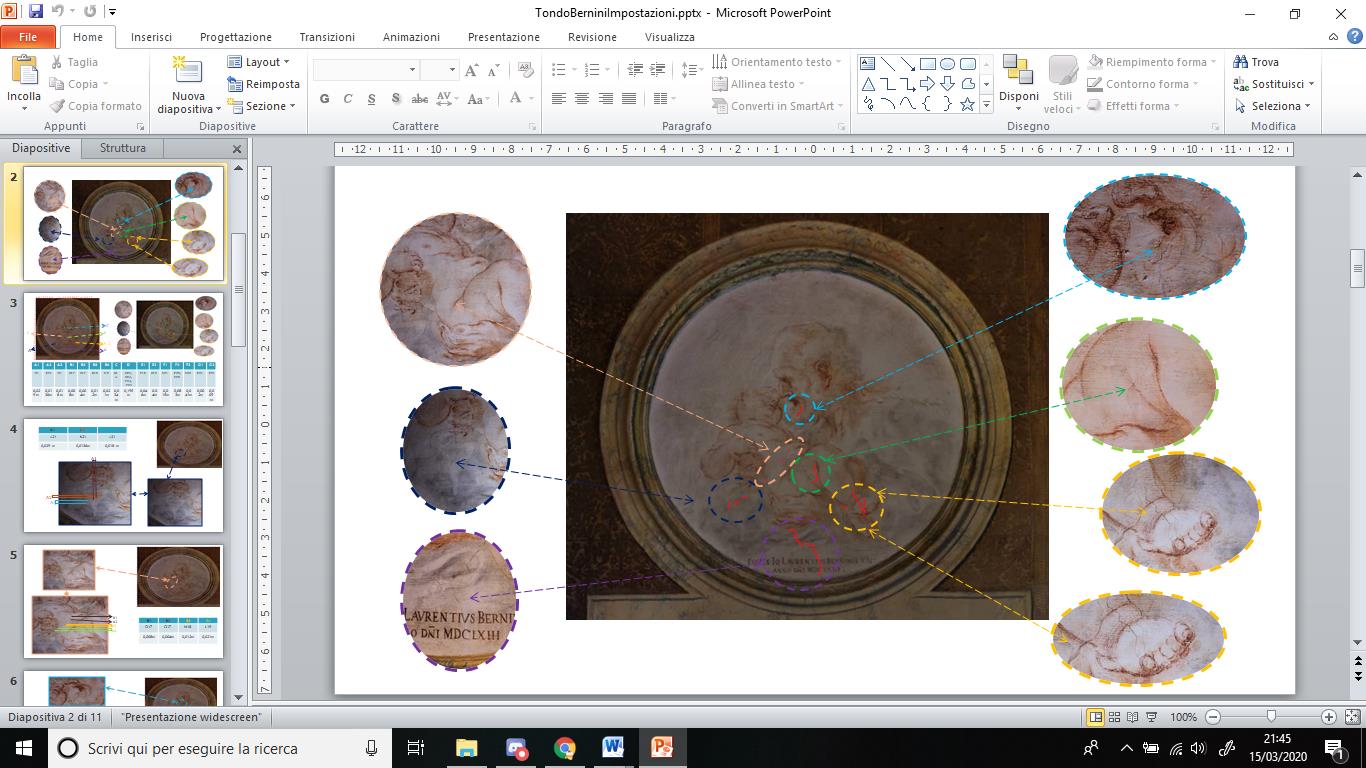Pick the Oval shape in Disegno
The height and width of the screenshot is (768, 1366).
tap(947, 64)
